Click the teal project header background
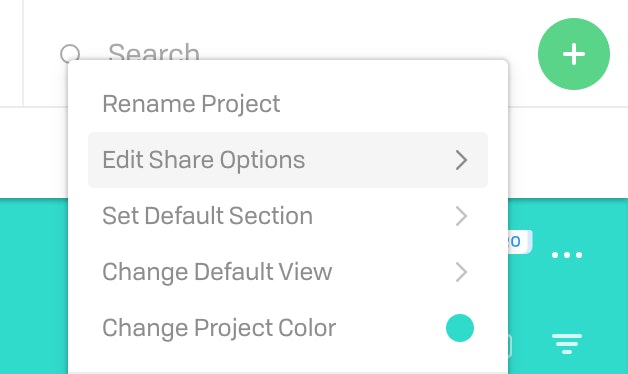The height and width of the screenshot is (374, 628). tap(34, 286)
